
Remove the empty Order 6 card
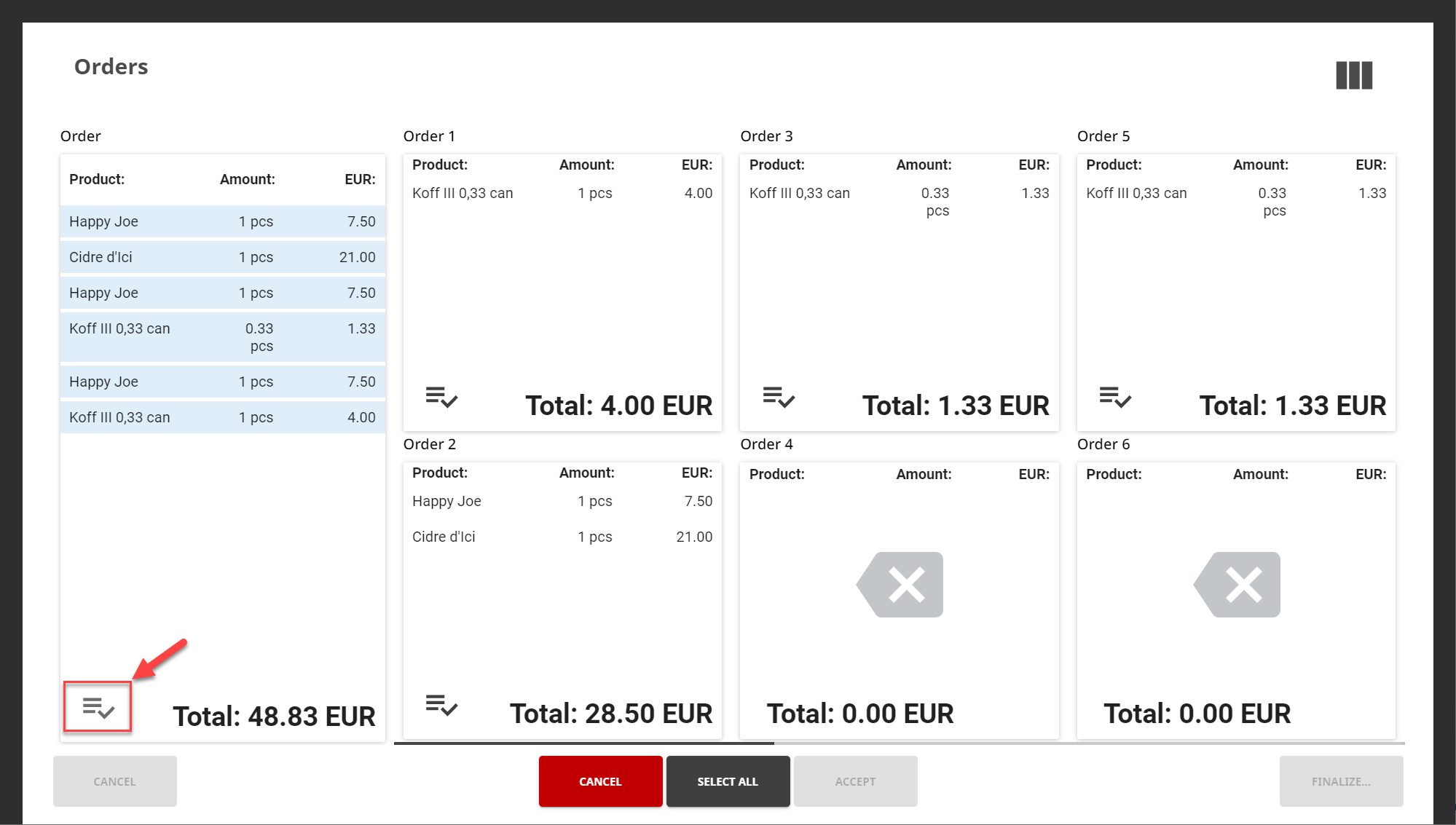tap(1237, 585)
